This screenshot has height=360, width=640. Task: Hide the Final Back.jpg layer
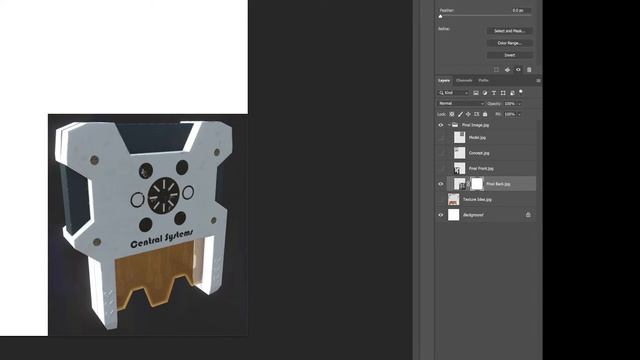coord(441,184)
